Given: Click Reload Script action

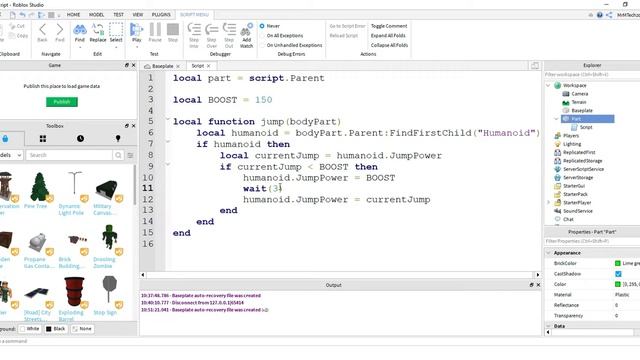Looking at the screenshot, I should click(344, 36).
